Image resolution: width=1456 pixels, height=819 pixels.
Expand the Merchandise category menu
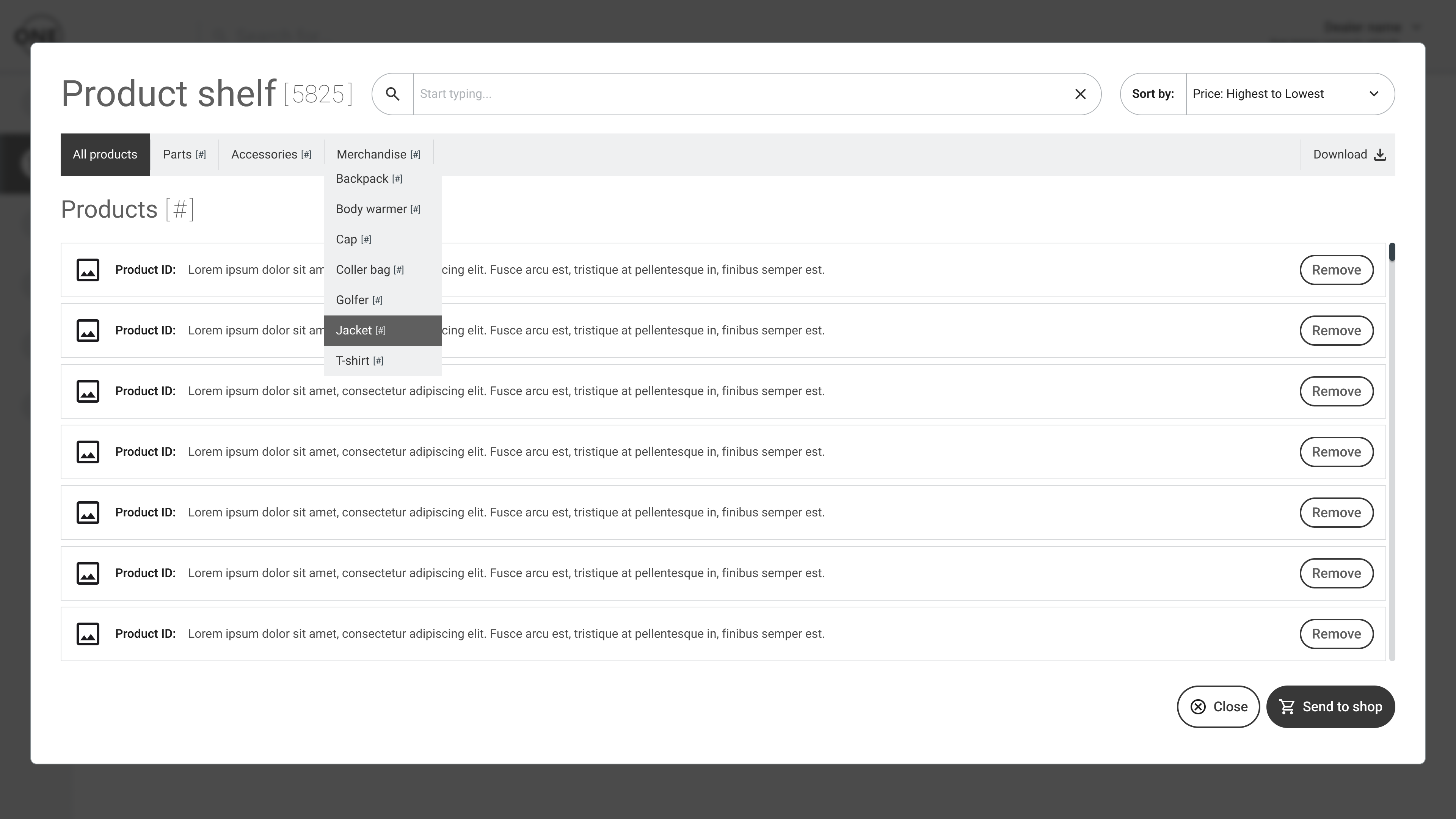point(378,154)
